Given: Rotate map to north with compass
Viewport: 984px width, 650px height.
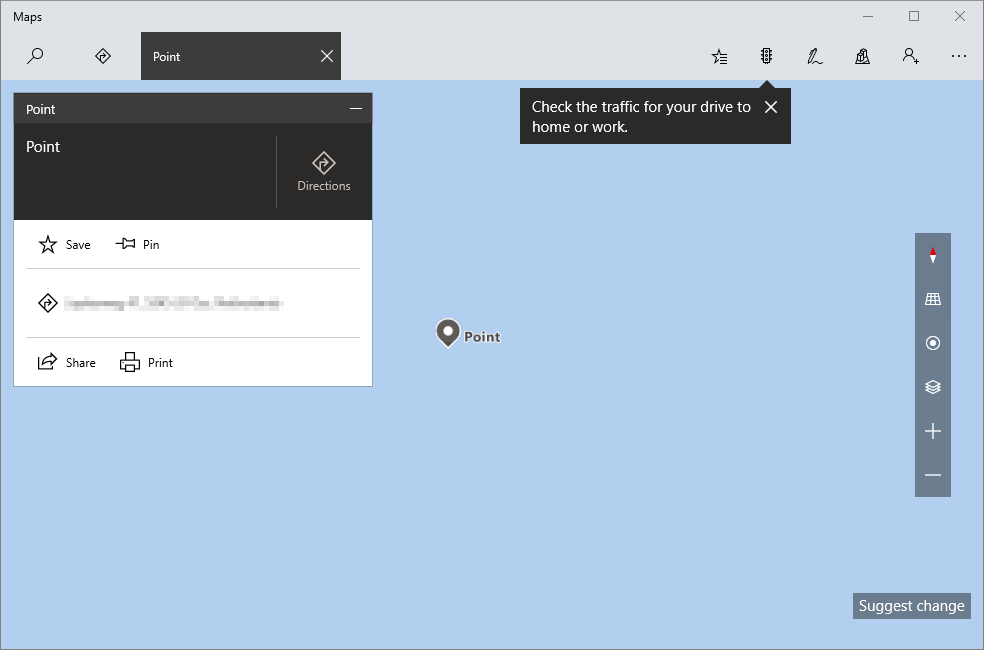Looking at the screenshot, I should [x=933, y=255].
